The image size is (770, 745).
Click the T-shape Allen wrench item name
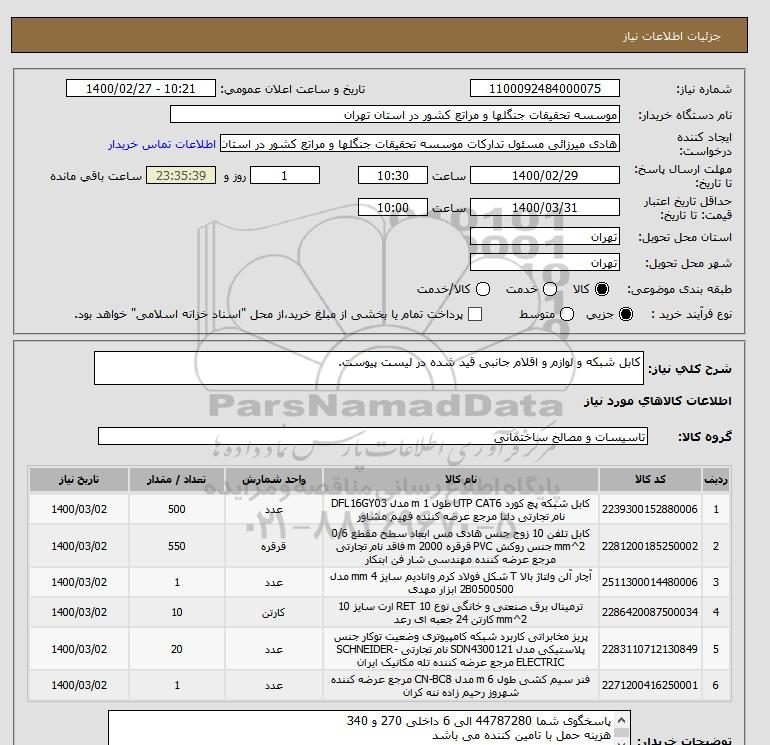click(461, 582)
